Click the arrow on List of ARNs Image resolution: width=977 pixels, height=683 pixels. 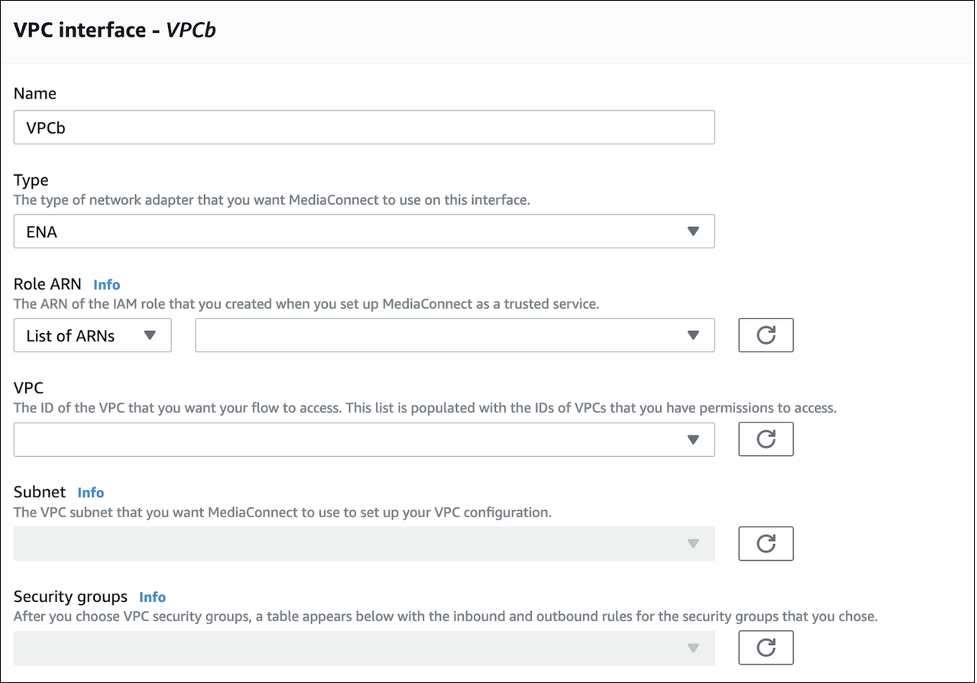click(x=150, y=335)
